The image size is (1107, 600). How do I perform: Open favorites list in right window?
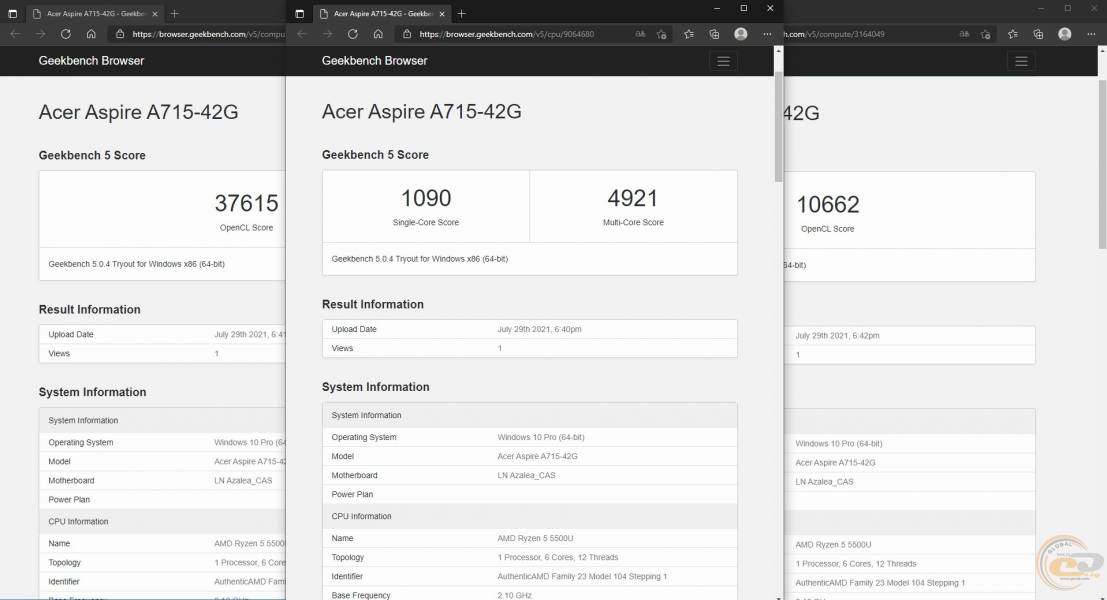(x=1013, y=34)
